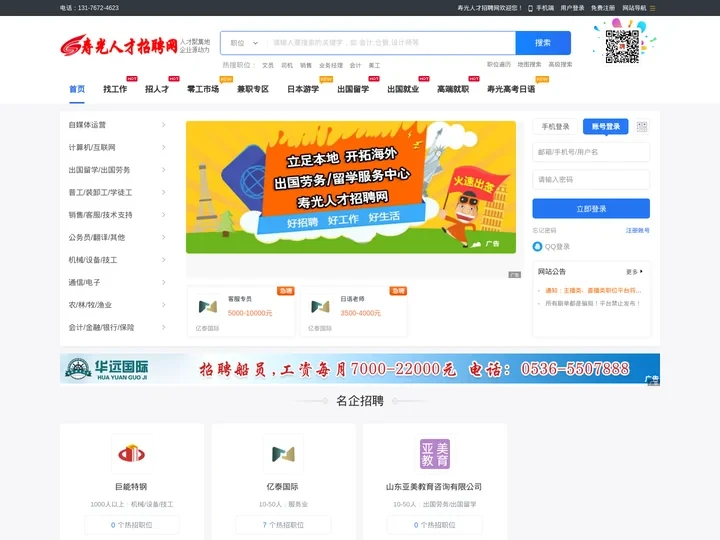Open announcement 所有刷单都是骗局
Viewport: 720px width, 540px height.
[x=592, y=304]
